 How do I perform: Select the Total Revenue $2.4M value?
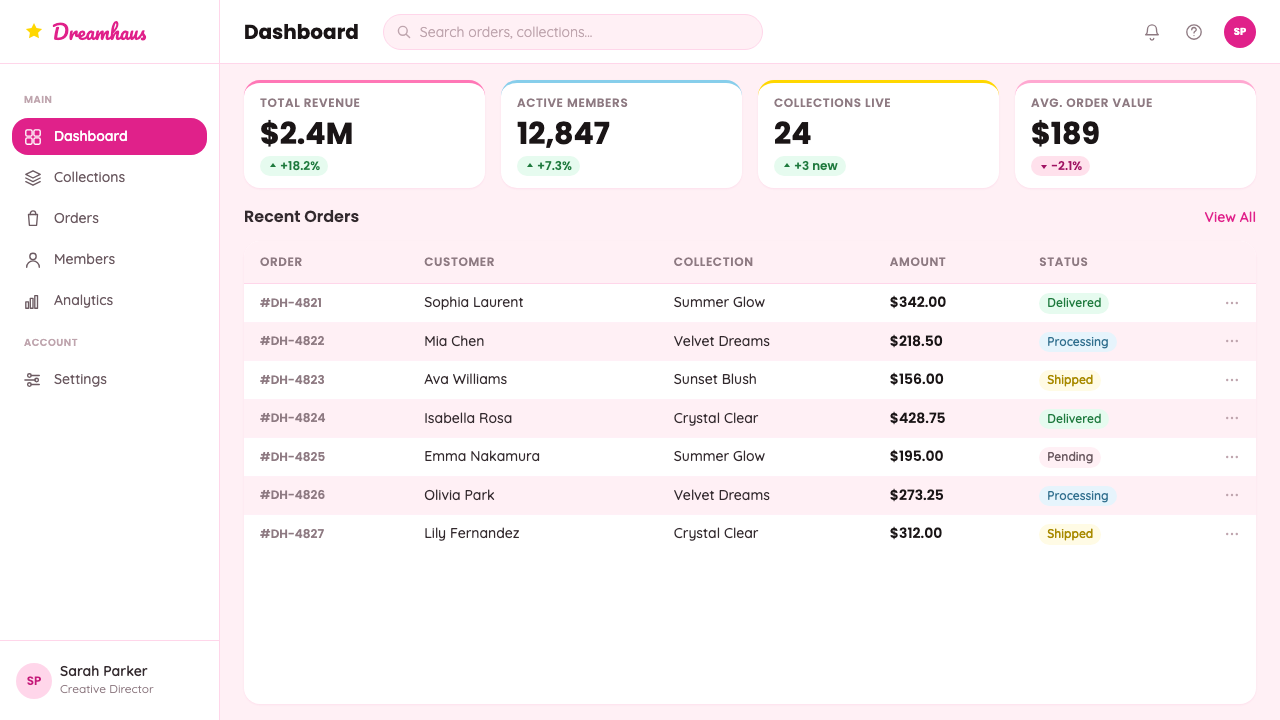306,133
